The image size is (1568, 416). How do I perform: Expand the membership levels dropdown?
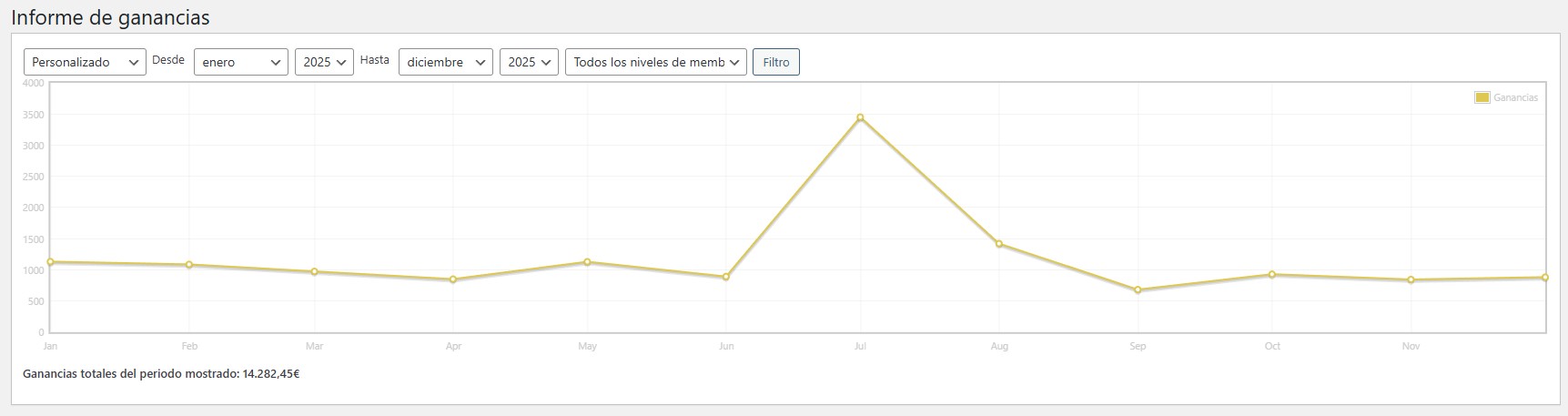(x=655, y=62)
